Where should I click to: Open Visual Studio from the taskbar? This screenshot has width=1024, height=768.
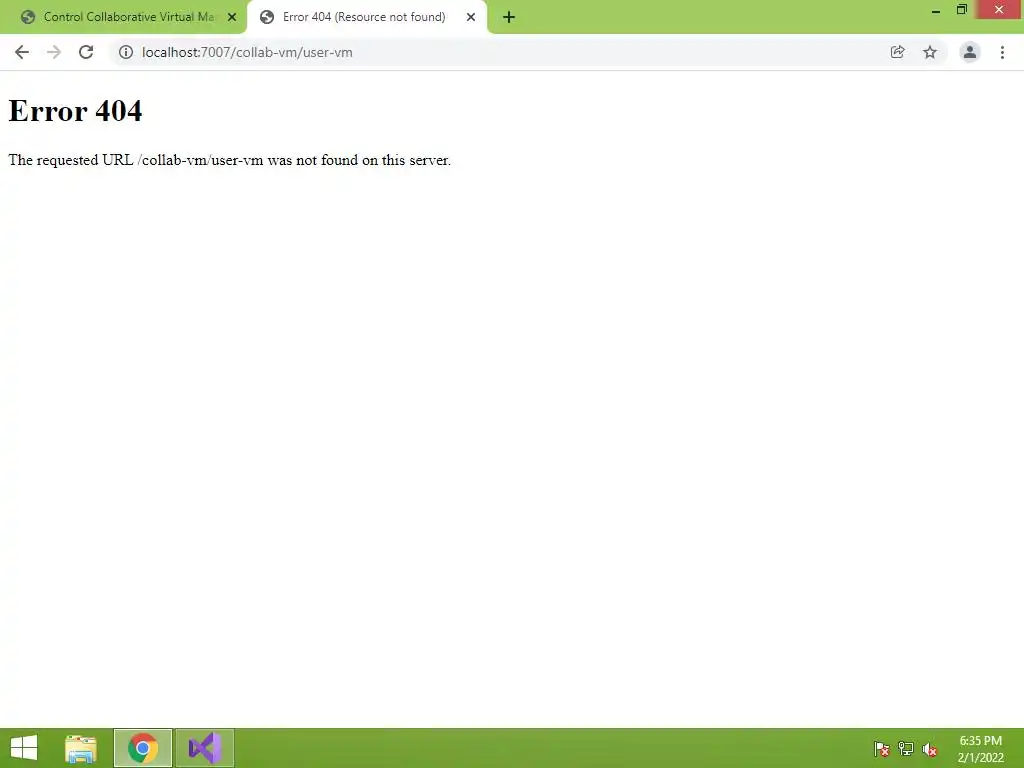click(205, 748)
